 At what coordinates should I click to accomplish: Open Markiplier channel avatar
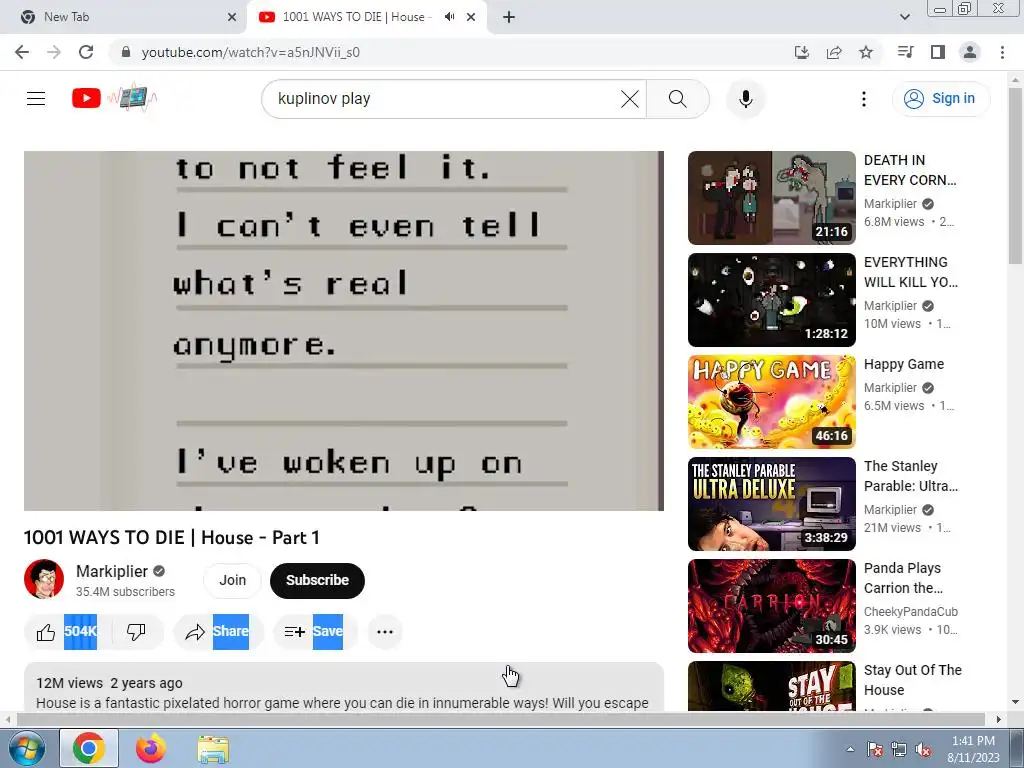coord(44,579)
